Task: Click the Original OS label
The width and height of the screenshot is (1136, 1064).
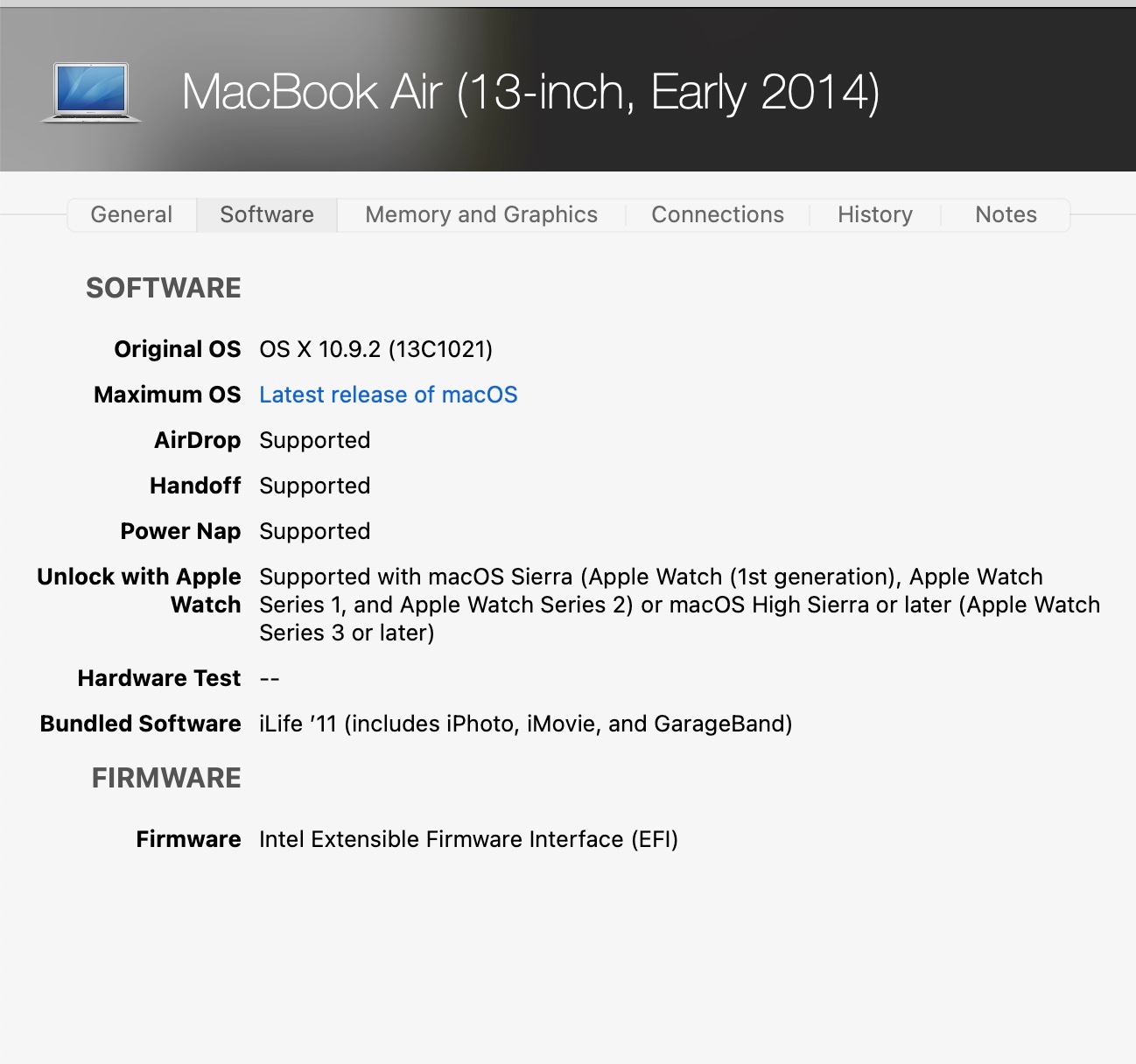Action: tap(178, 349)
